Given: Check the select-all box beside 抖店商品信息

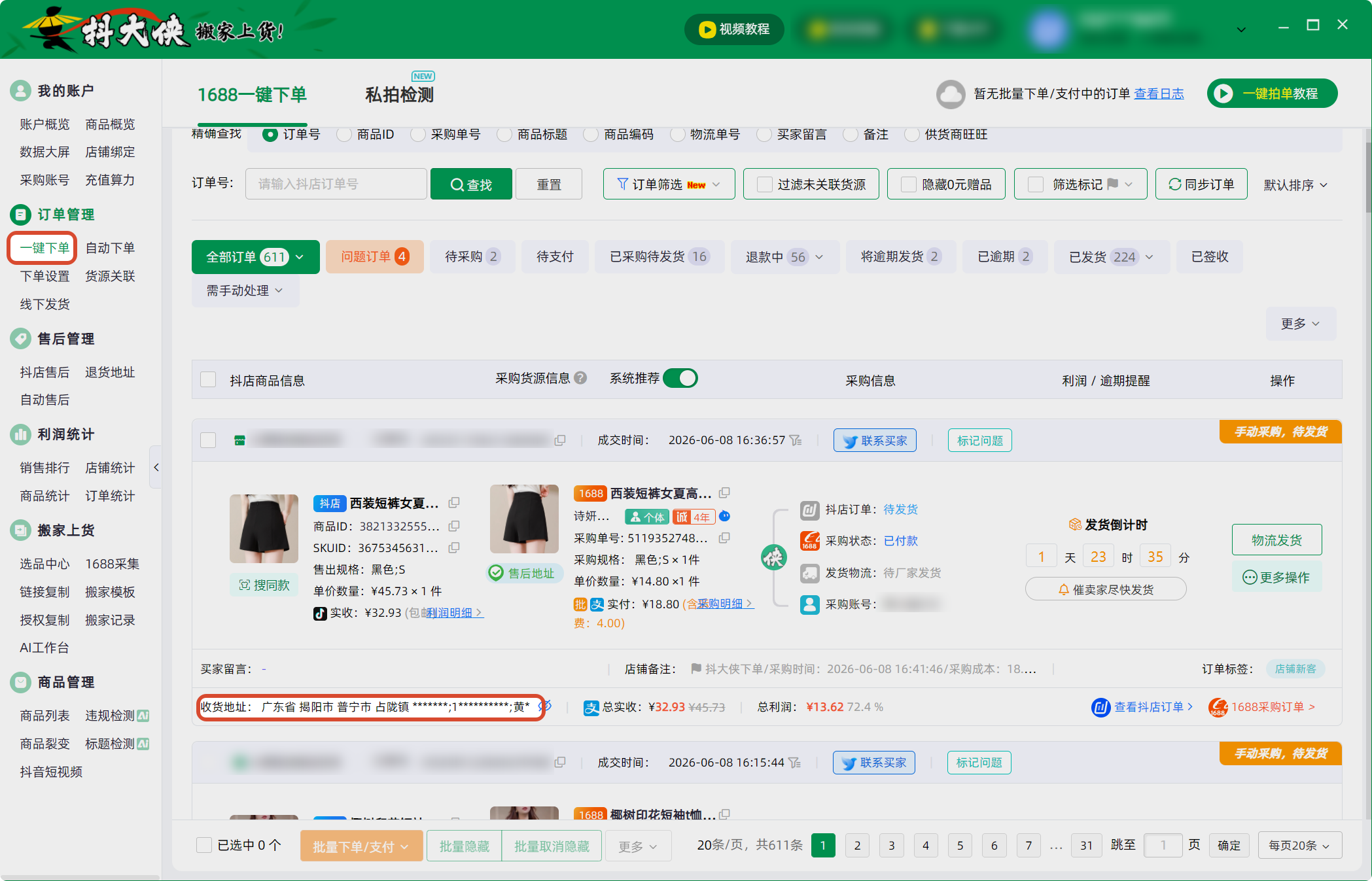Looking at the screenshot, I should point(208,379).
